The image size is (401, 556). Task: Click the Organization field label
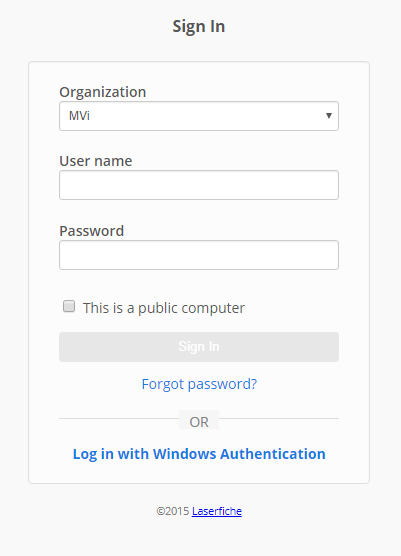102,92
